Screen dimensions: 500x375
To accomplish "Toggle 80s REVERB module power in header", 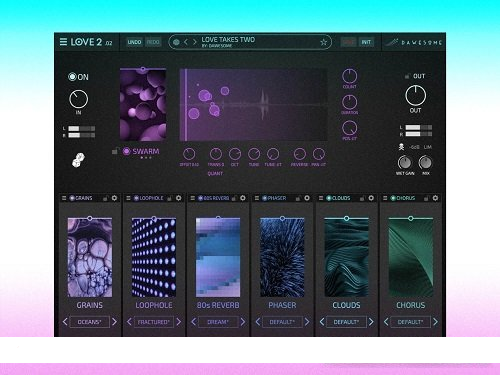I will click(200, 198).
